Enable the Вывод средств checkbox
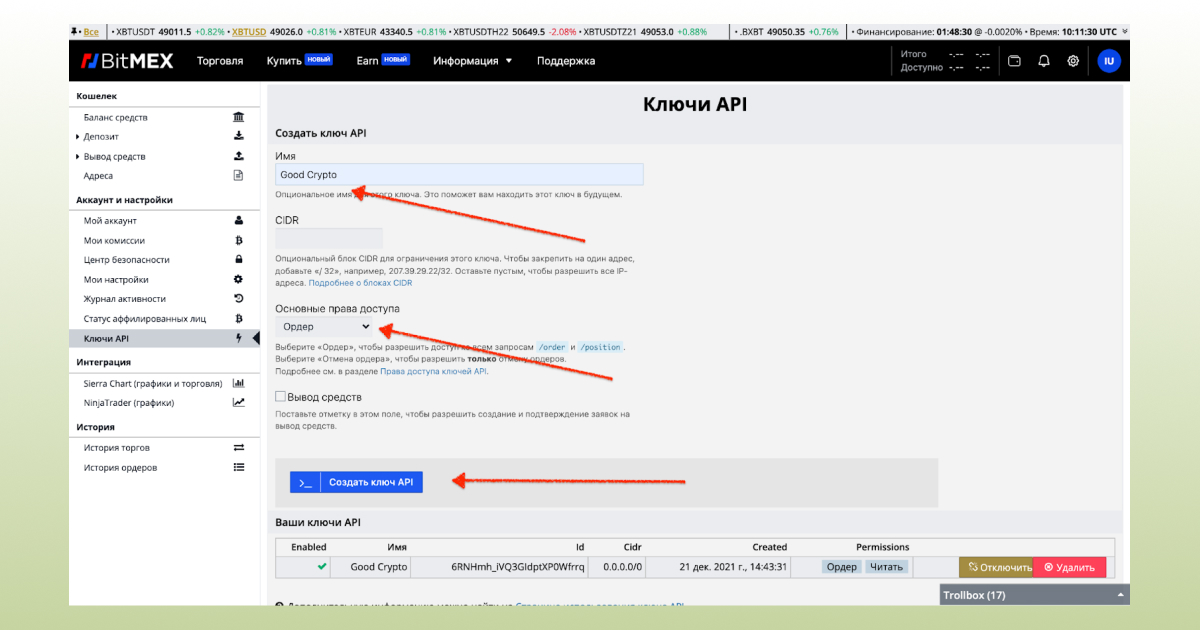The image size is (1200, 630). (281, 397)
